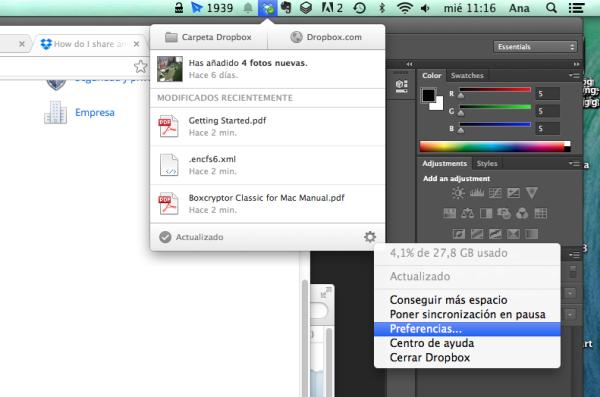600x397 pixels.
Task: Close the 'How do I share' browser tab
Action: click(x=136, y=44)
